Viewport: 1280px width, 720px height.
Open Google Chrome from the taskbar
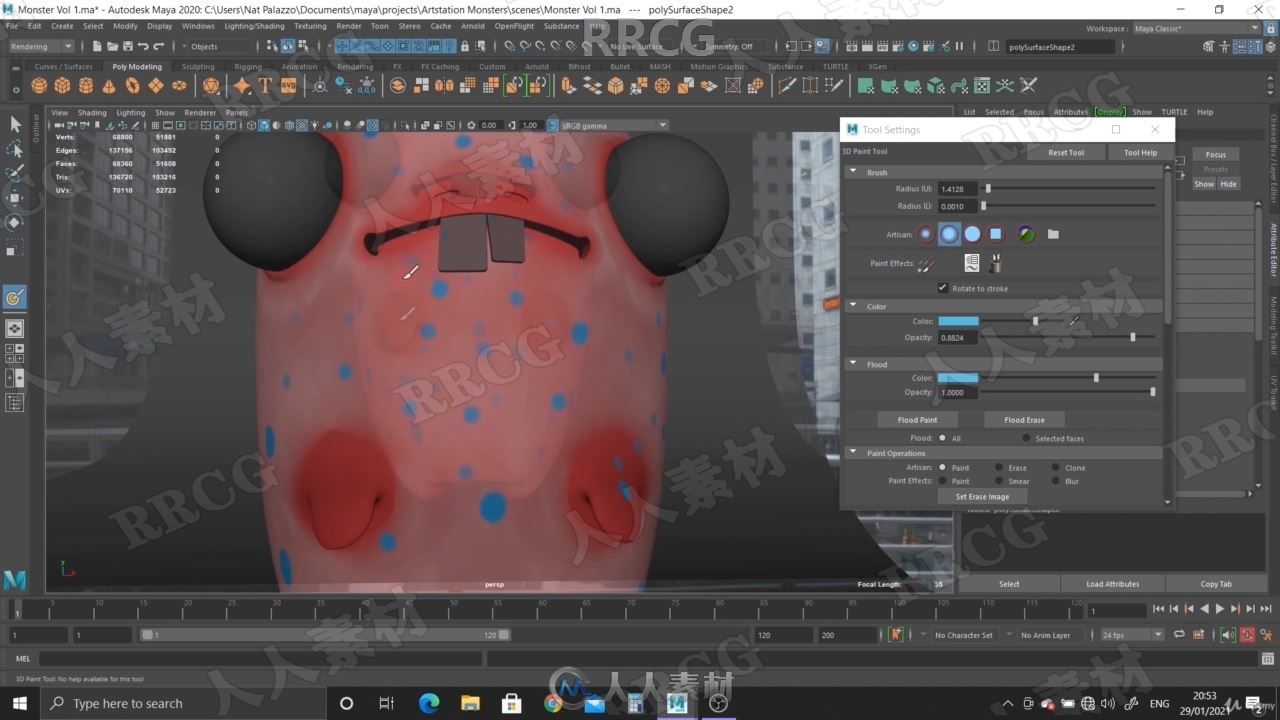click(552, 703)
